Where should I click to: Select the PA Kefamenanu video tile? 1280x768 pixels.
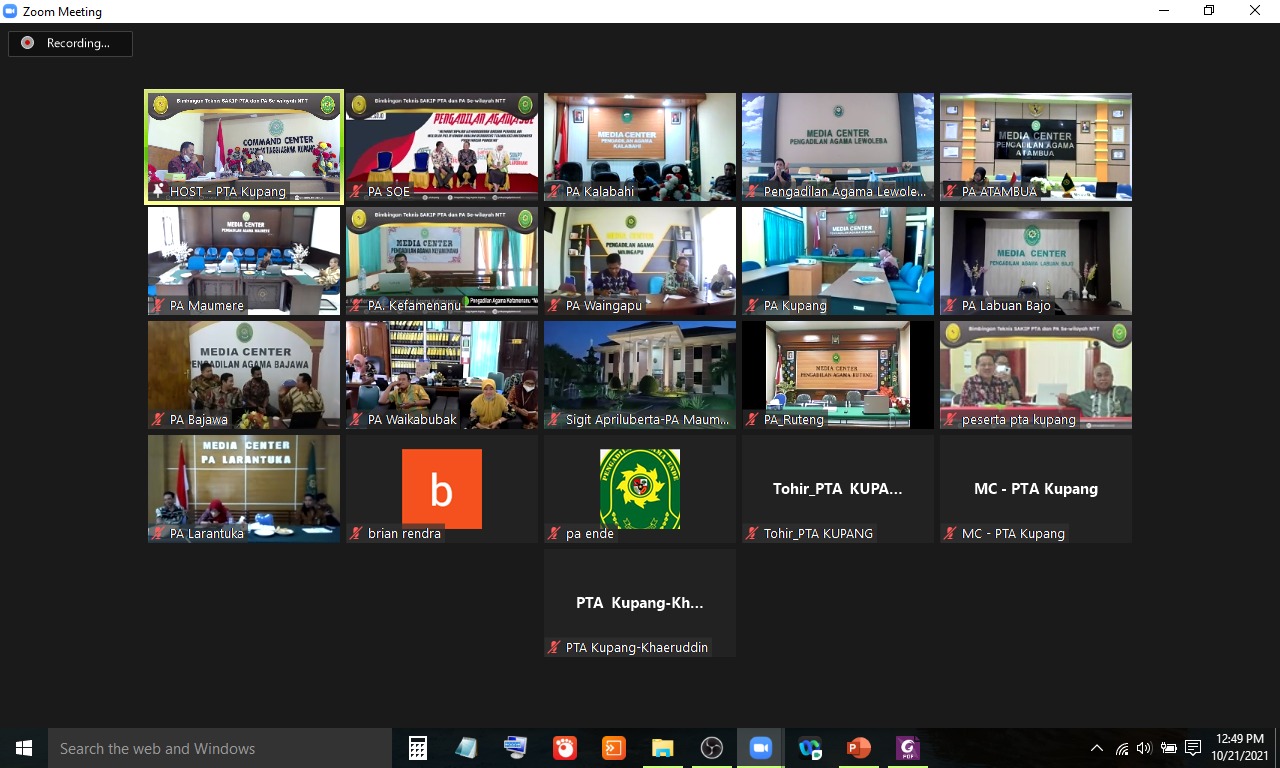[x=442, y=261]
